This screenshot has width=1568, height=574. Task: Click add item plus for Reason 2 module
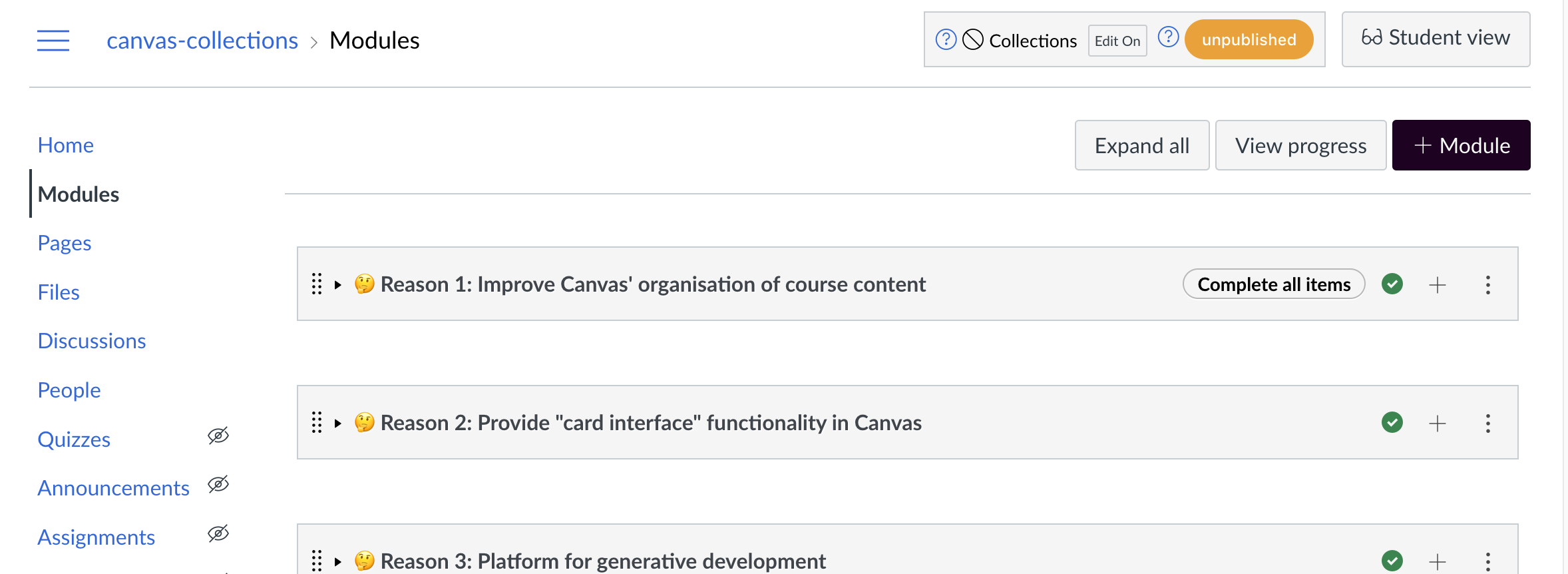click(x=1438, y=424)
